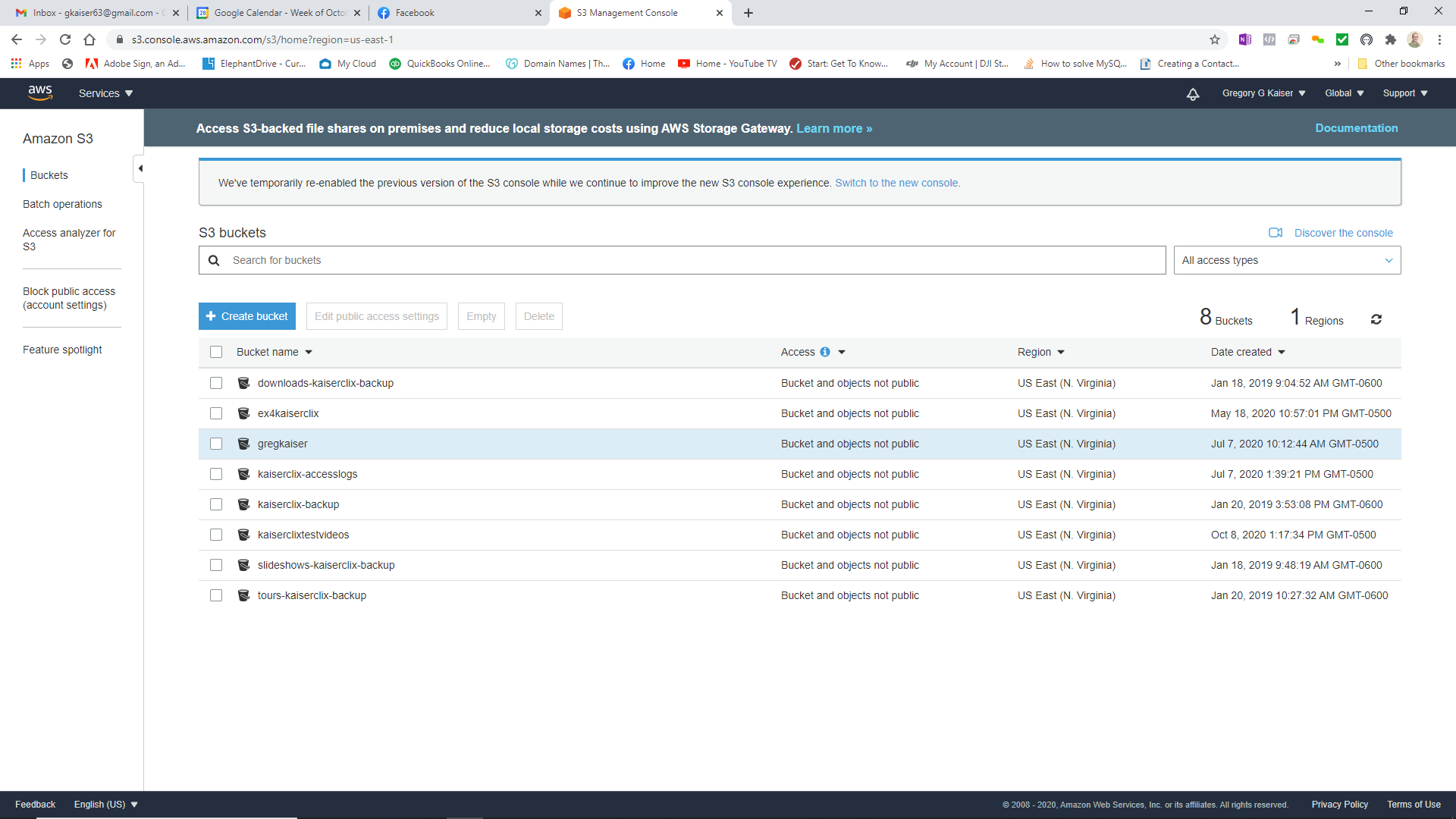Switch to the Facebook browser tab
This screenshot has width=1456, height=819.
(x=459, y=13)
